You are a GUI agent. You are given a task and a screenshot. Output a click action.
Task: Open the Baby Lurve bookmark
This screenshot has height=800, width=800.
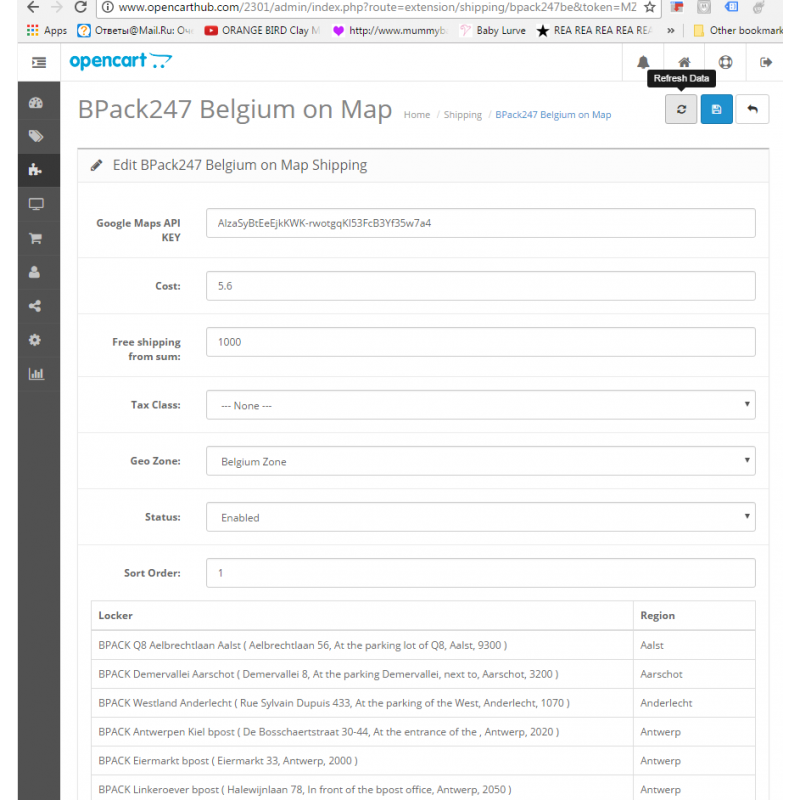click(493, 31)
